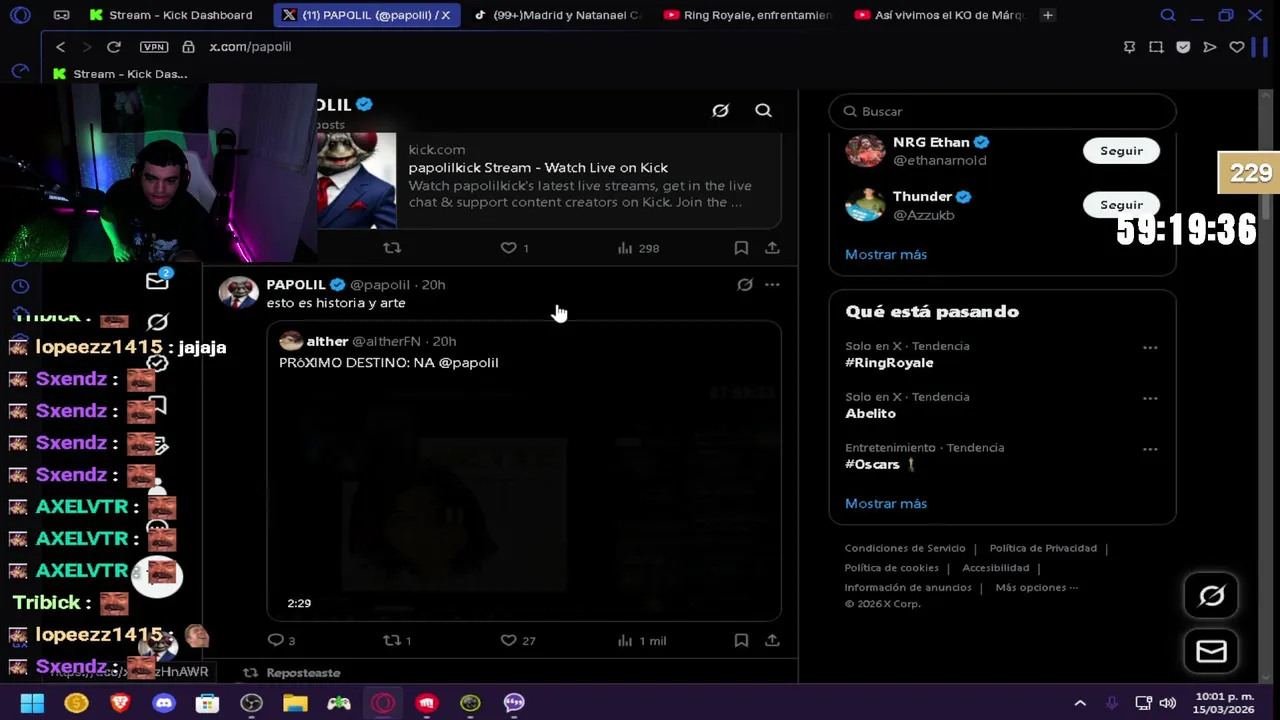Take a snapshot with toolbar capture icon

pos(1156,47)
